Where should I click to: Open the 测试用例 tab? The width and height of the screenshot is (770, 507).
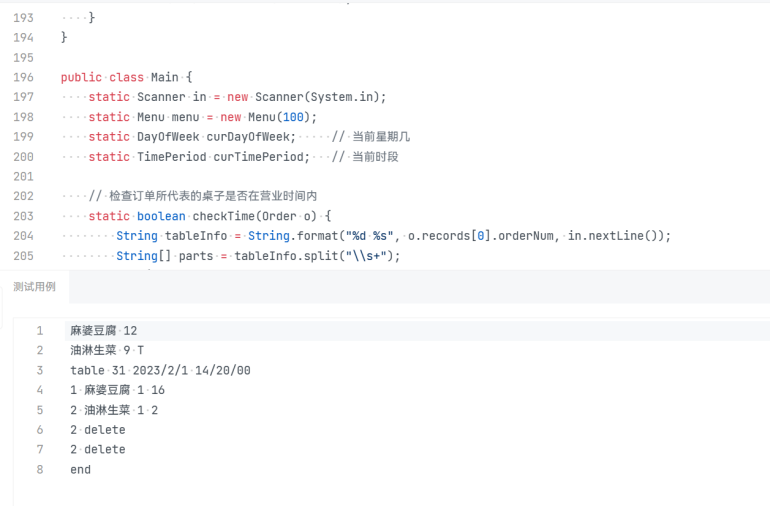(34, 286)
